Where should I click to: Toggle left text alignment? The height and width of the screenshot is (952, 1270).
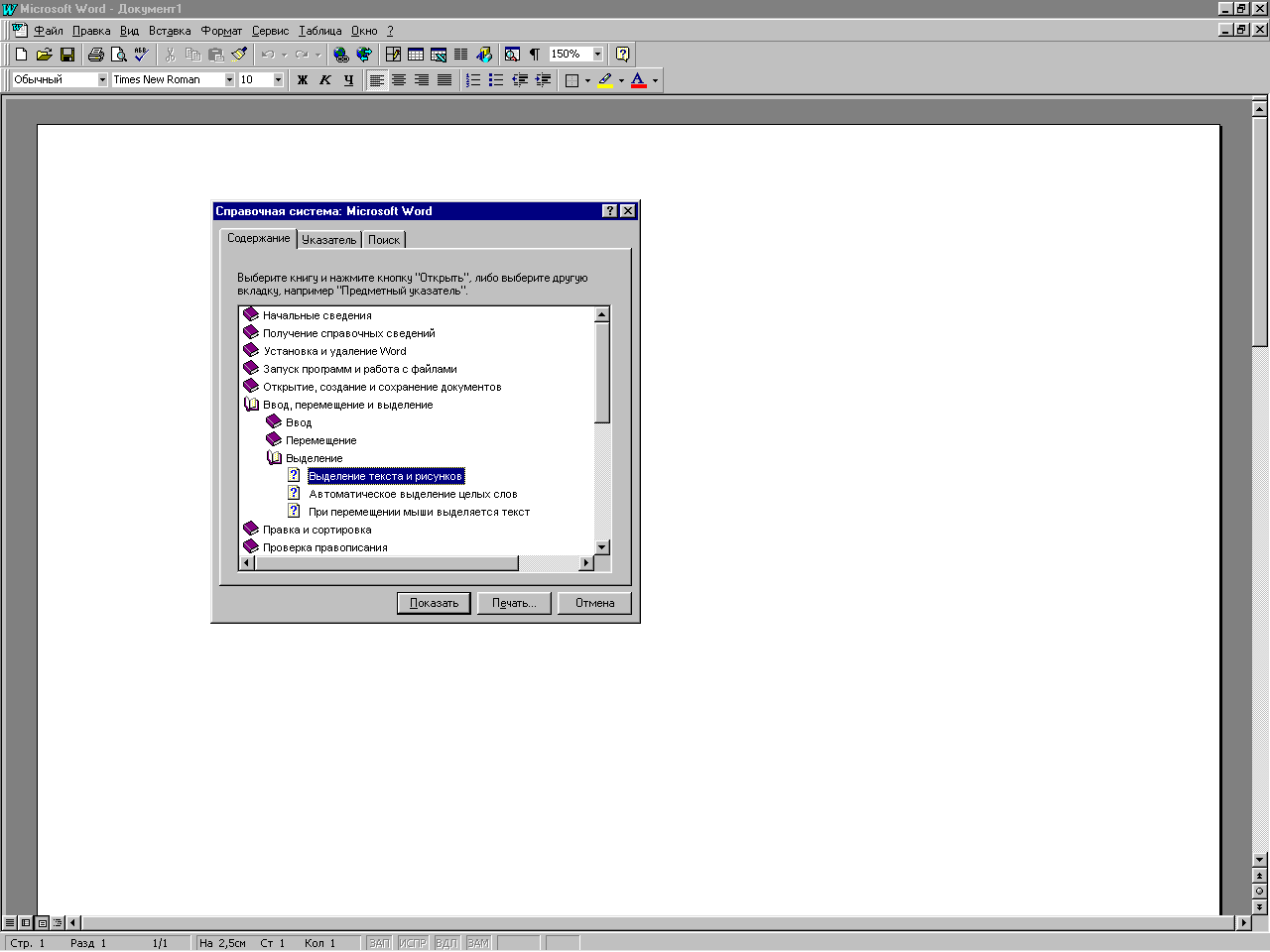tap(377, 80)
